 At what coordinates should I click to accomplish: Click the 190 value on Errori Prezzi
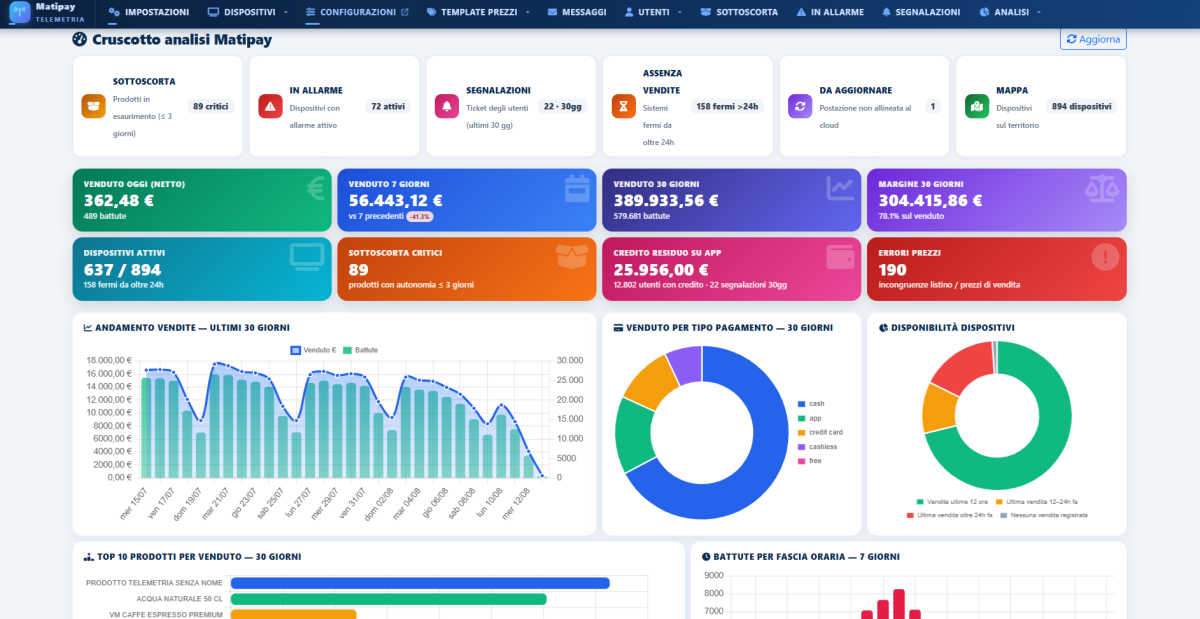coord(893,270)
